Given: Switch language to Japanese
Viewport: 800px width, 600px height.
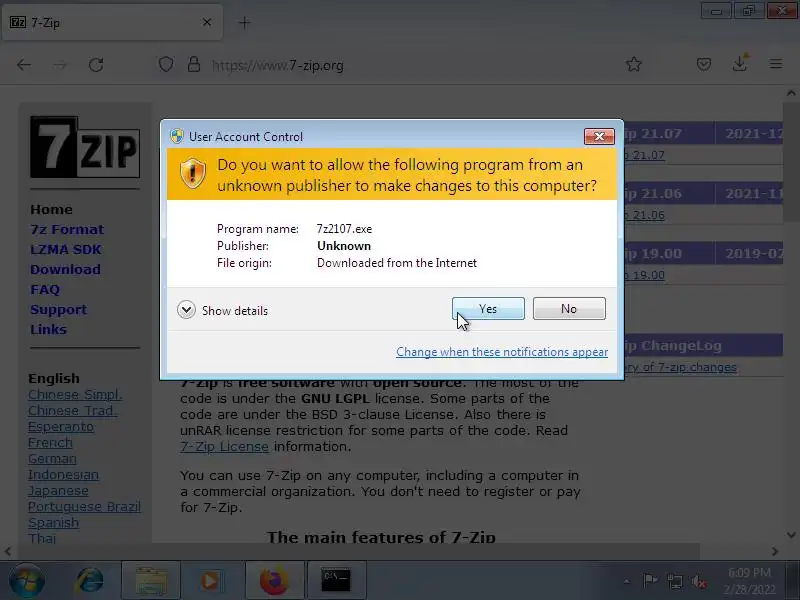Looking at the screenshot, I should point(58,491).
